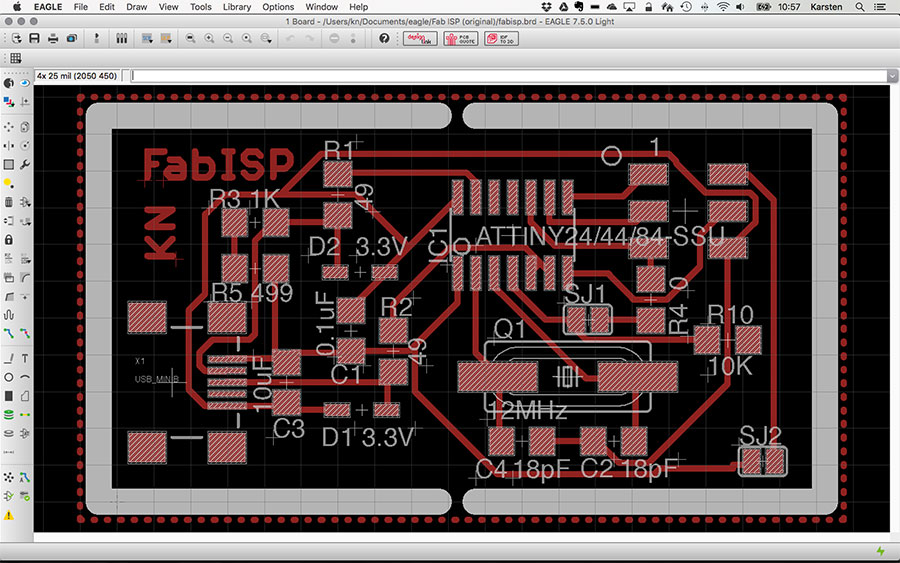900x563 pixels.
Task: Select the Text T tool
Action: click(x=25, y=359)
